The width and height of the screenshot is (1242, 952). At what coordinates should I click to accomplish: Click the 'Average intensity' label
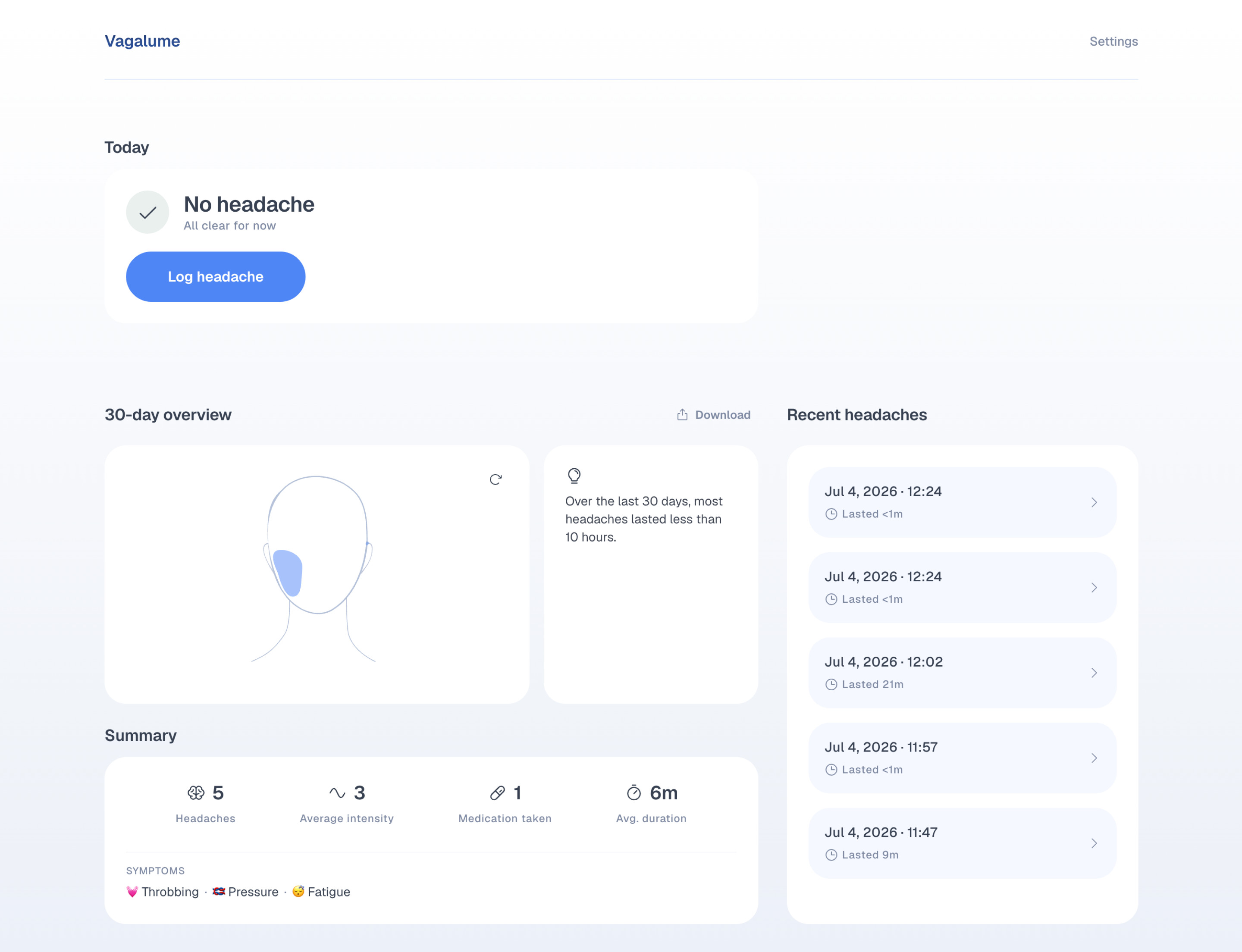pos(346,818)
